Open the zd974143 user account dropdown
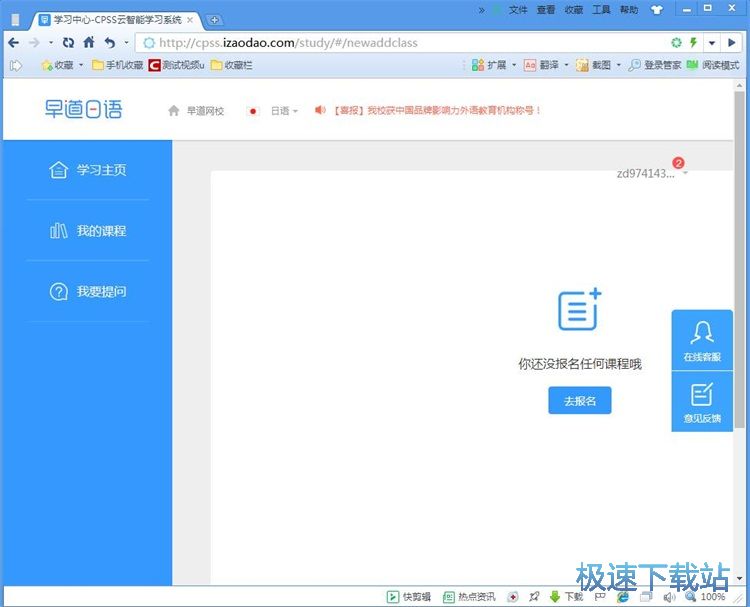This screenshot has height=607, width=750. (x=652, y=173)
